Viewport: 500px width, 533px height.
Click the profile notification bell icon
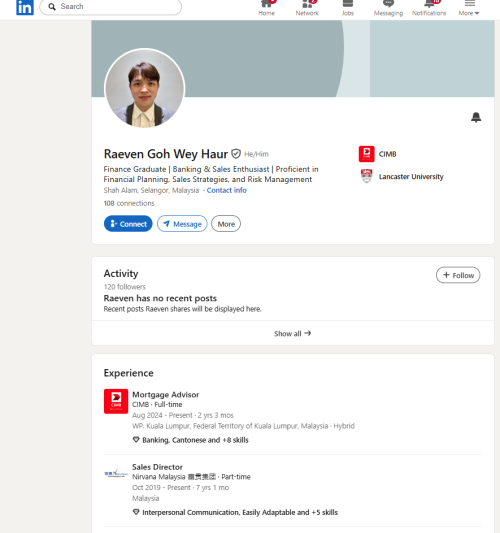pyautogui.click(x=476, y=117)
